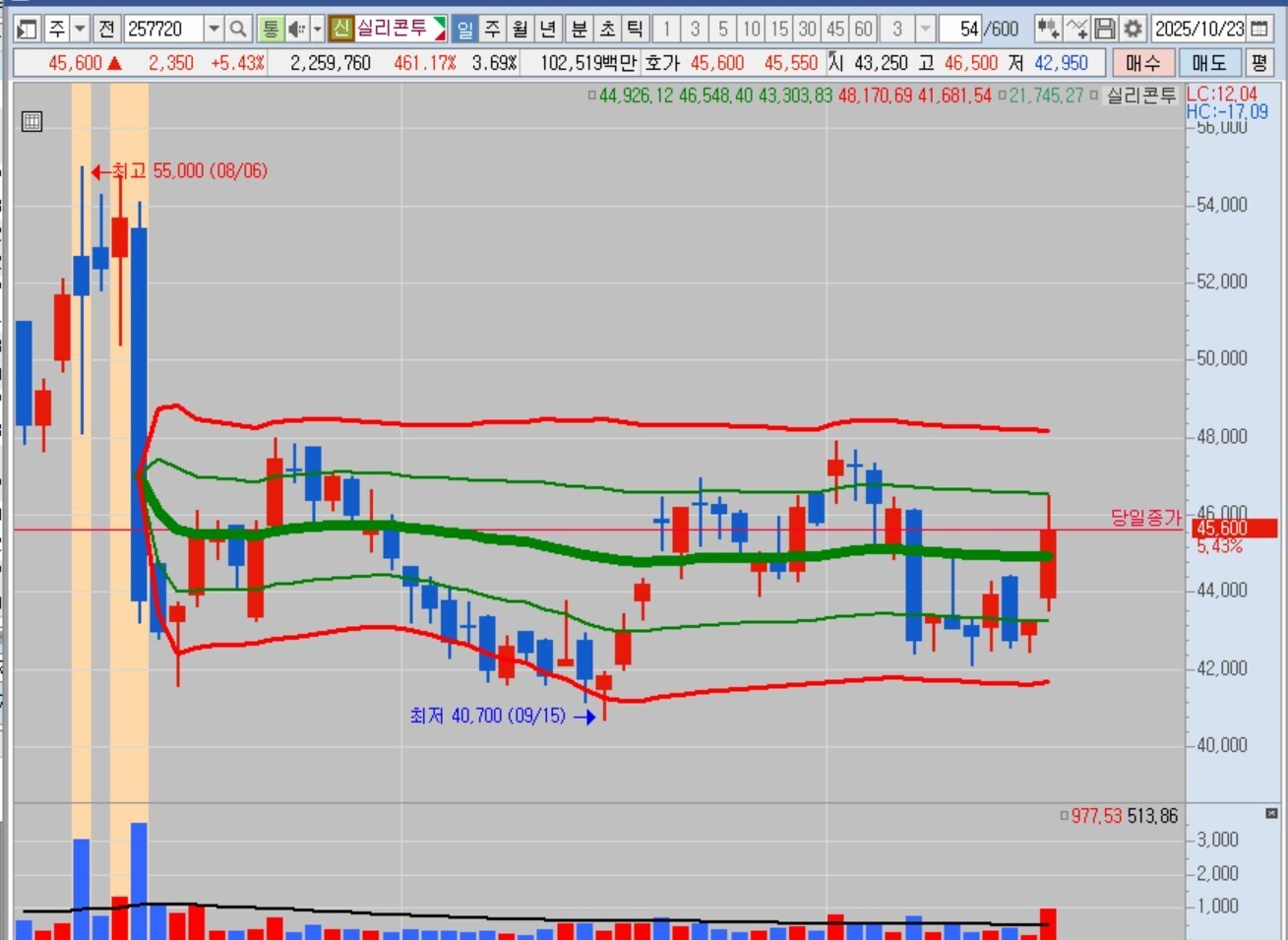This screenshot has width=1288, height=940.
Task: Click the green 통 button
Action: (x=270, y=29)
